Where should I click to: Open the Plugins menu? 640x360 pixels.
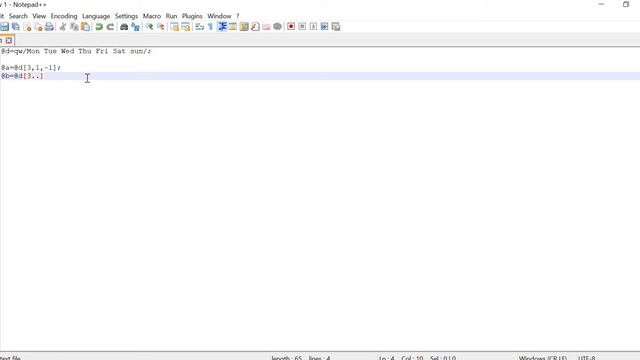coord(192,16)
